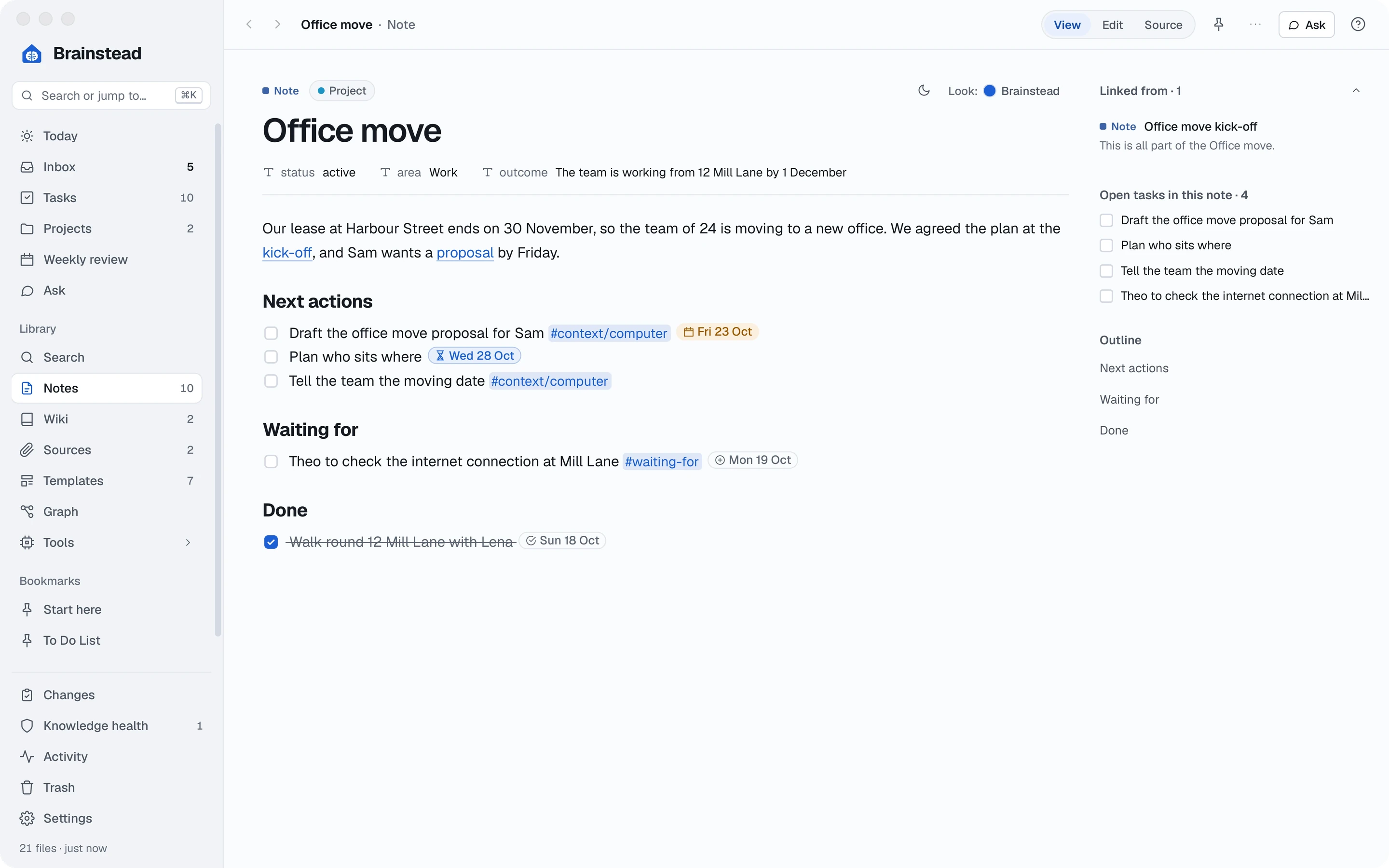Viewport: 1389px width, 868px height.
Task: Toggle dark mode moon icon
Action: pyautogui.click(x=924, y=91)
